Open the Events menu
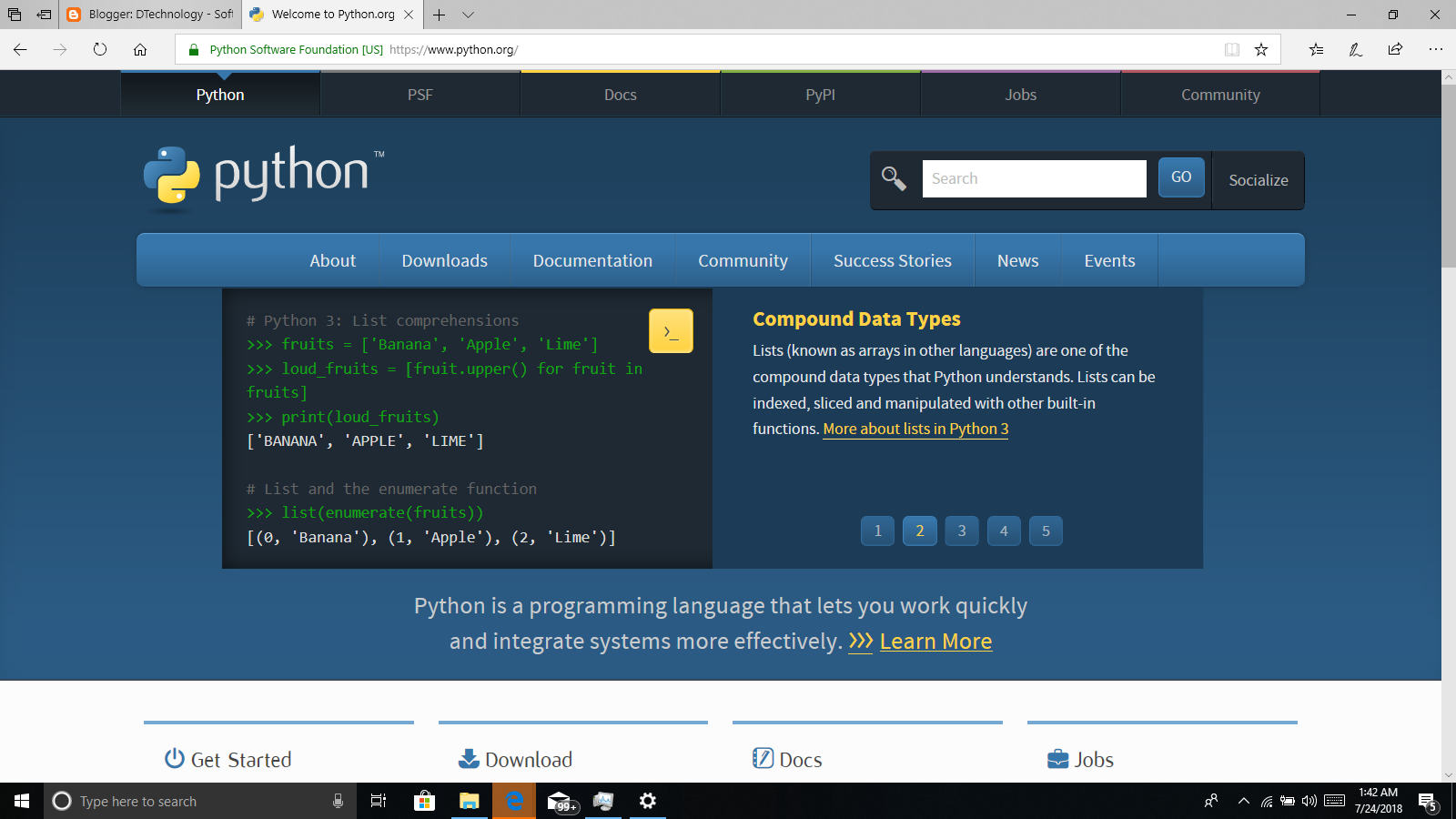 [1110, 260]
